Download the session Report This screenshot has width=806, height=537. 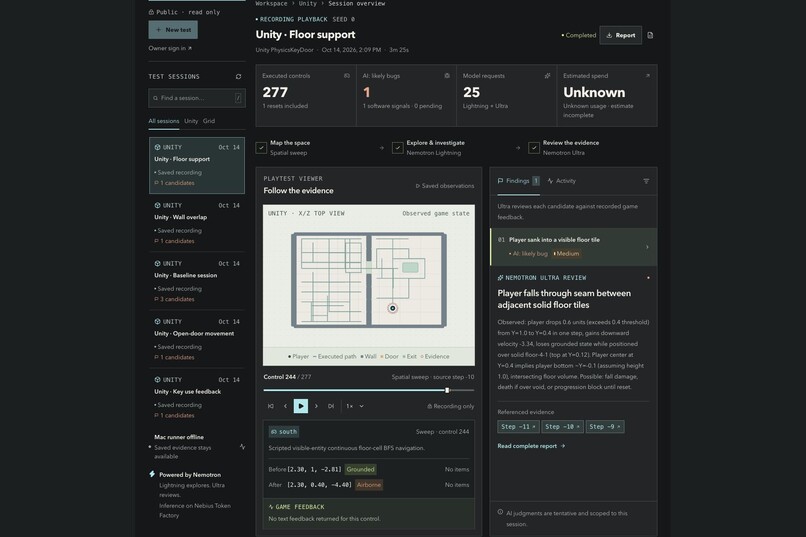pos(620,35)
